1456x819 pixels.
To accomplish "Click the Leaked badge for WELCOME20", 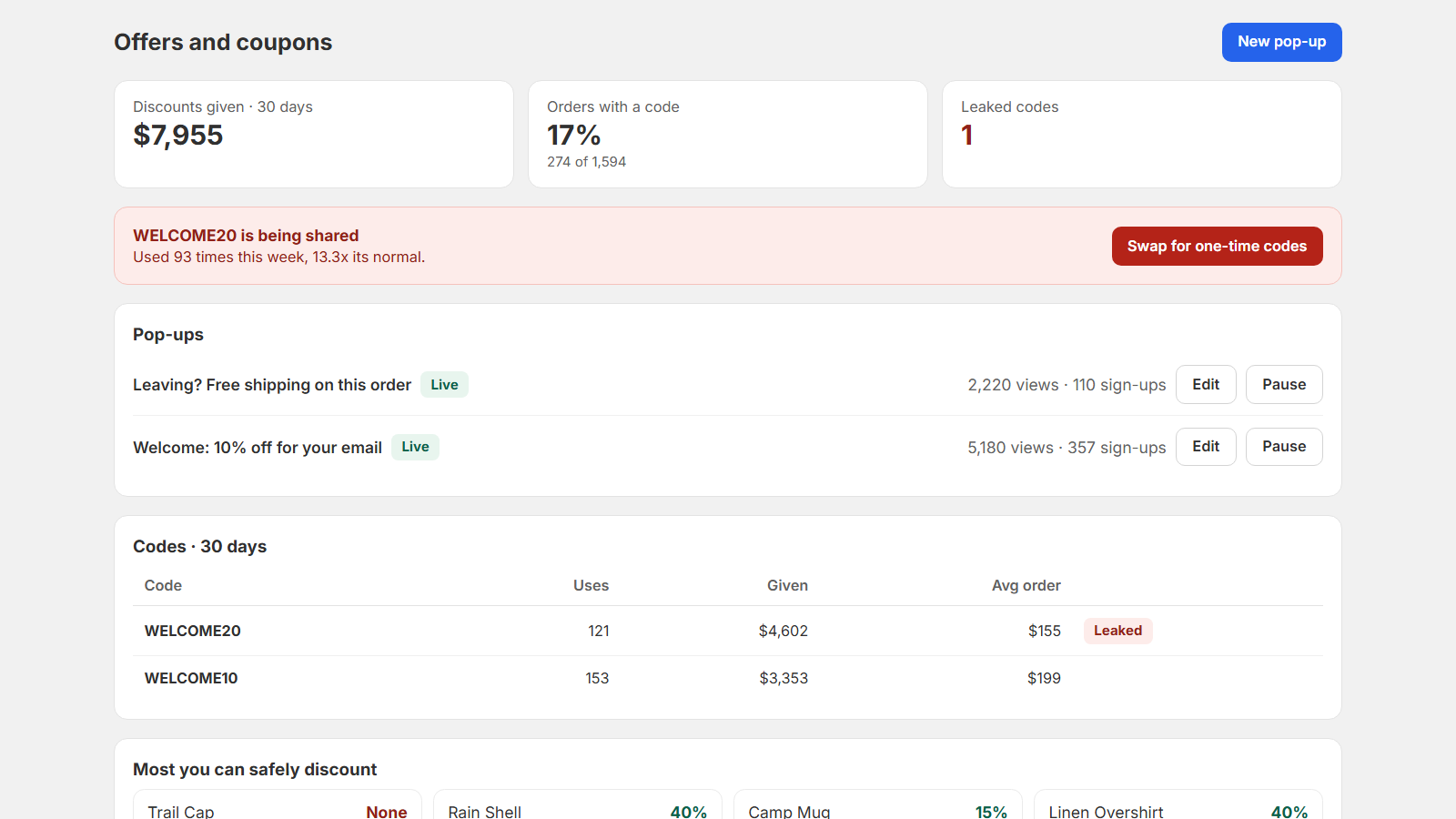I will 1117,631.
